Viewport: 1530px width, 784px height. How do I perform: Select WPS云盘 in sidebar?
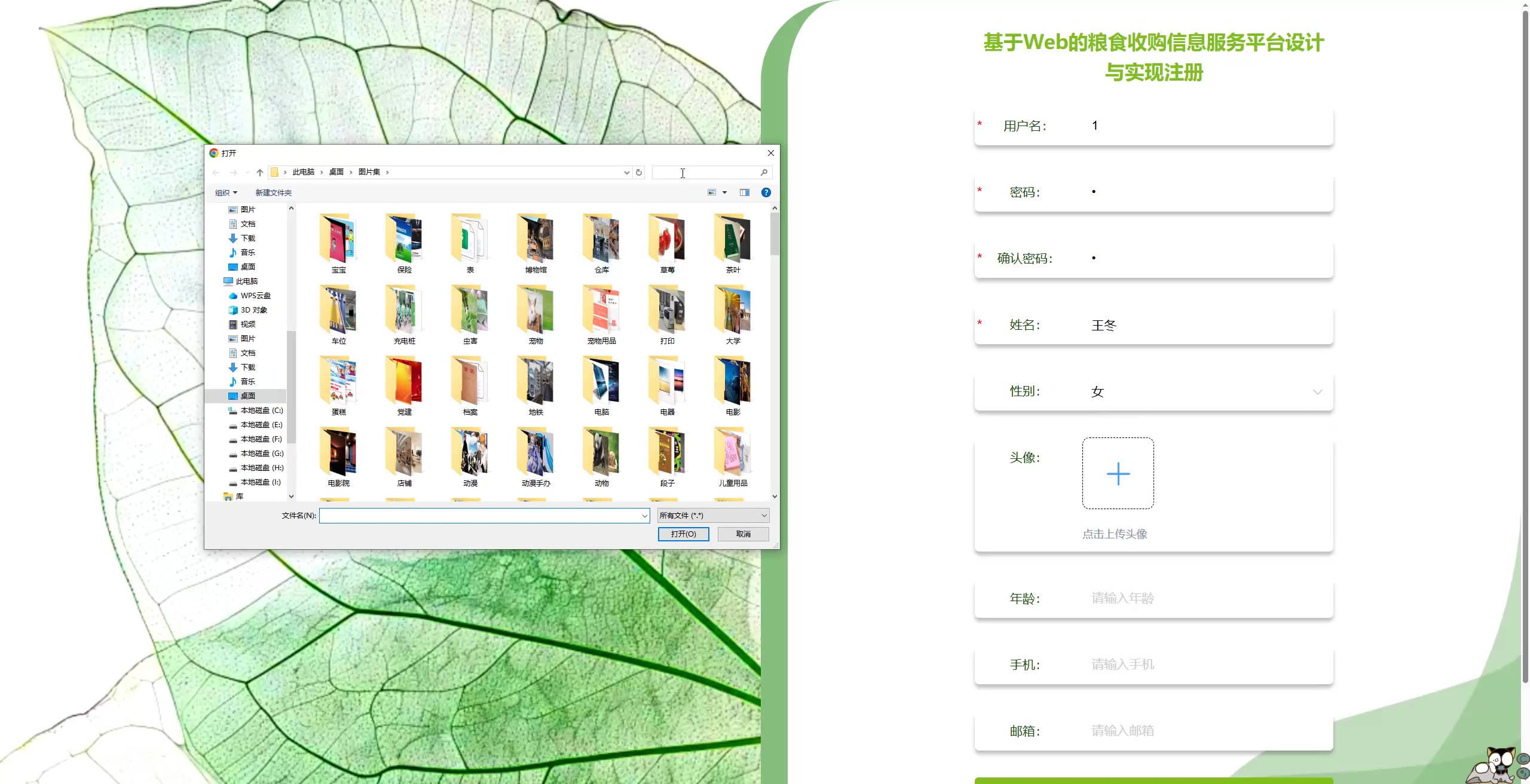[255, 296]
